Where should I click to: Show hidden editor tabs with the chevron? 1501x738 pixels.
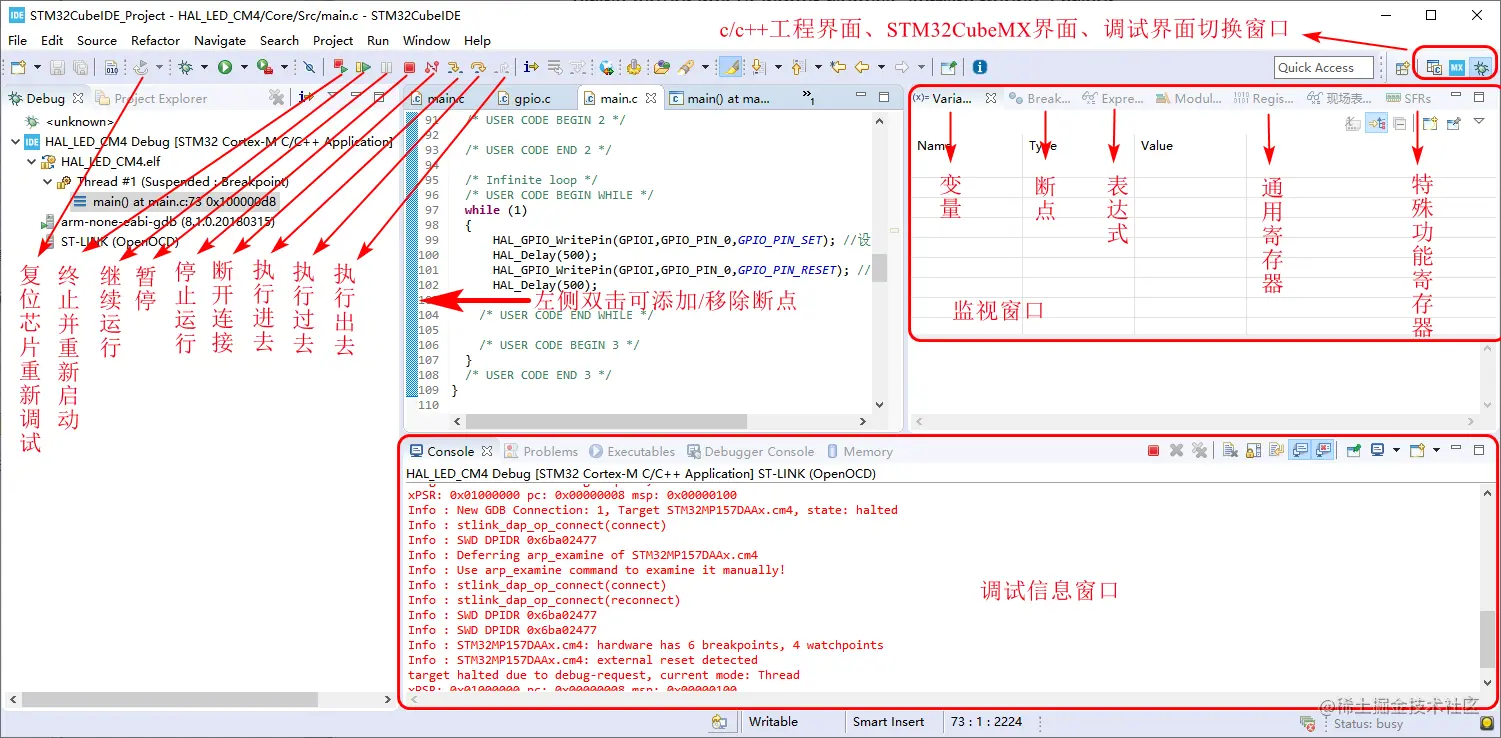point(808,98)
